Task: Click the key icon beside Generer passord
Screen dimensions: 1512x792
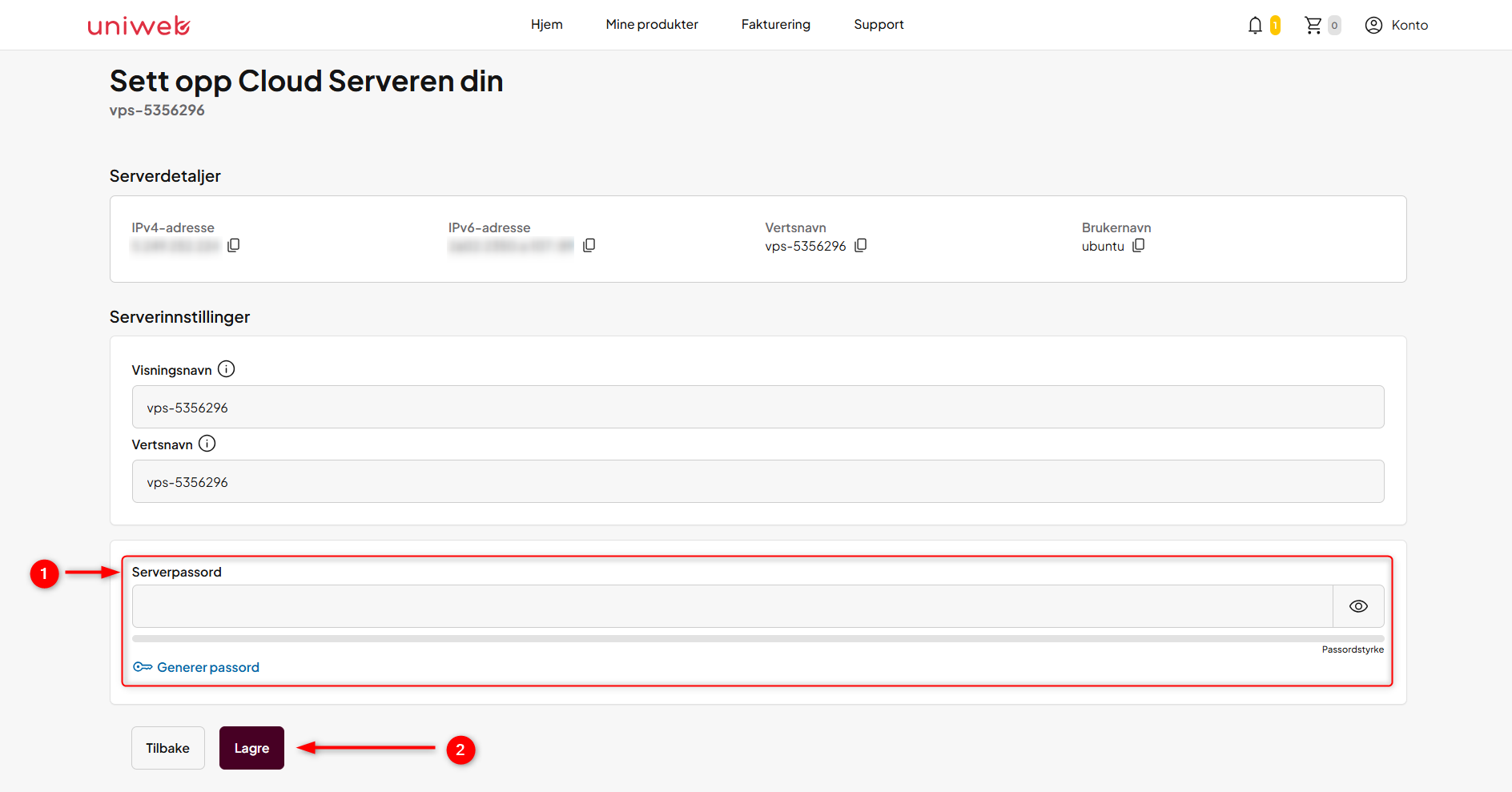Action: (x=143, y=667)
